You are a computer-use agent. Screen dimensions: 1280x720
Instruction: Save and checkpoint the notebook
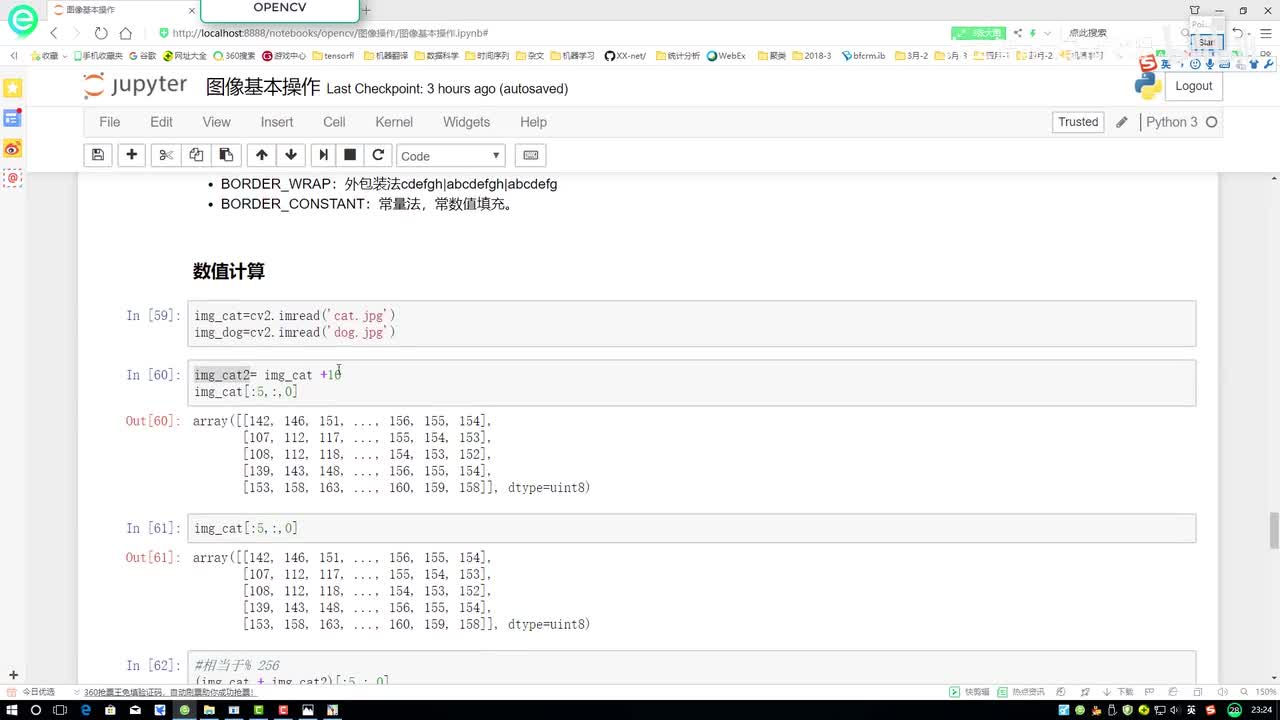pos(97,155)
